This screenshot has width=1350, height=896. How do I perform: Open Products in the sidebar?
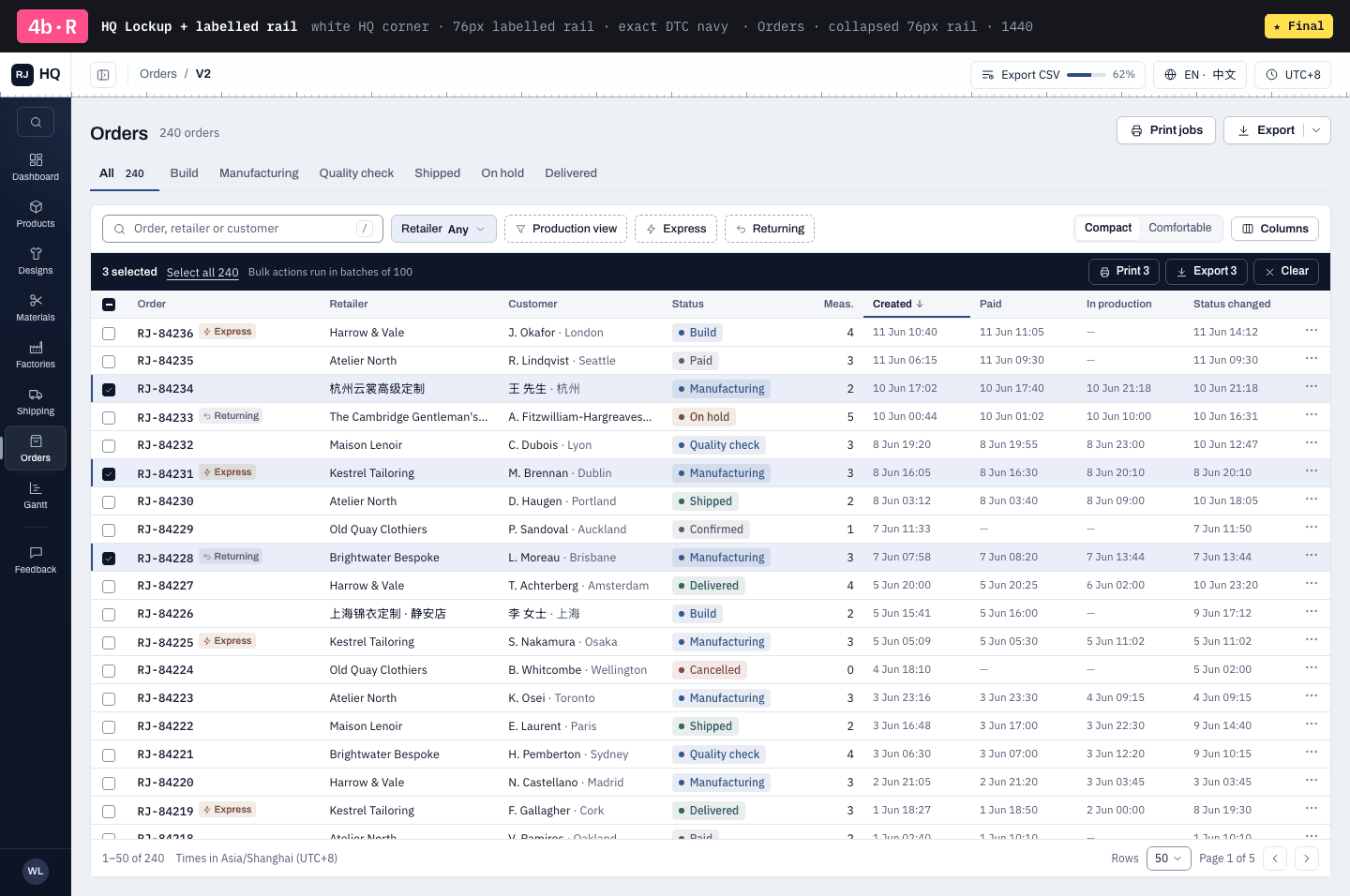36,214
